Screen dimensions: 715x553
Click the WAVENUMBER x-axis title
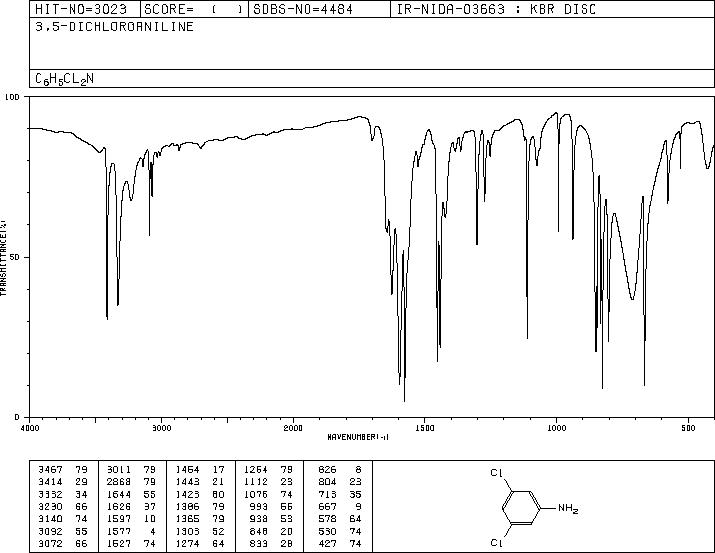(358, 437)
